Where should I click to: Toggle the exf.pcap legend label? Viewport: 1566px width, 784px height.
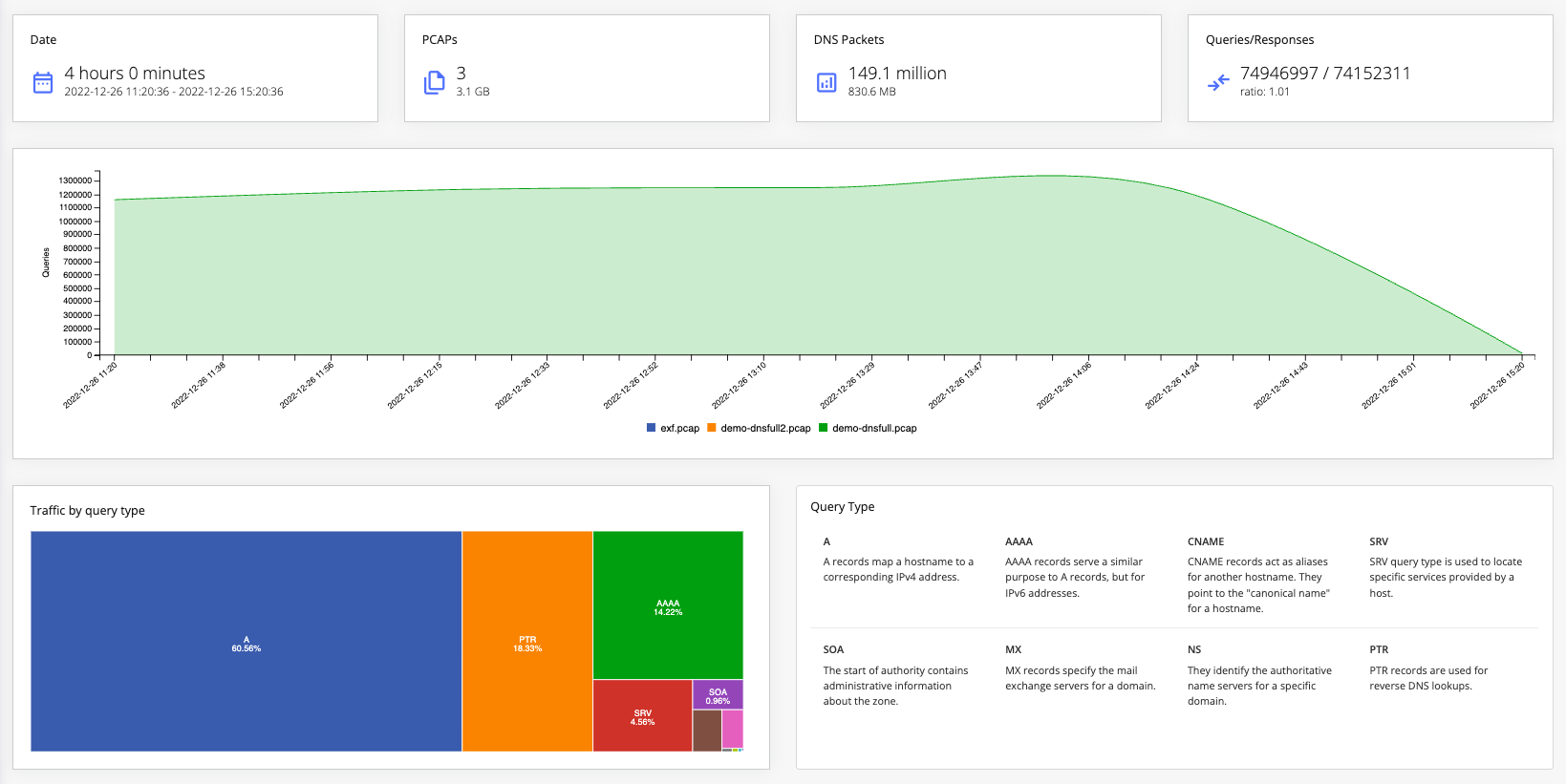[x=679, y=429]
